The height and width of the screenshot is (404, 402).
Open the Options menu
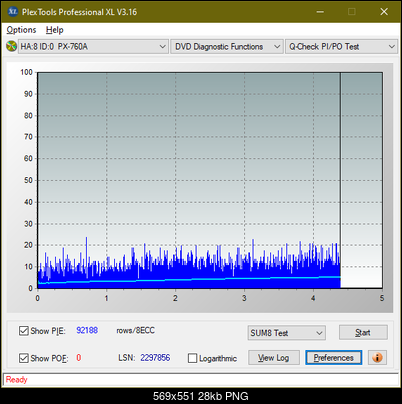(x=21, y=30)
